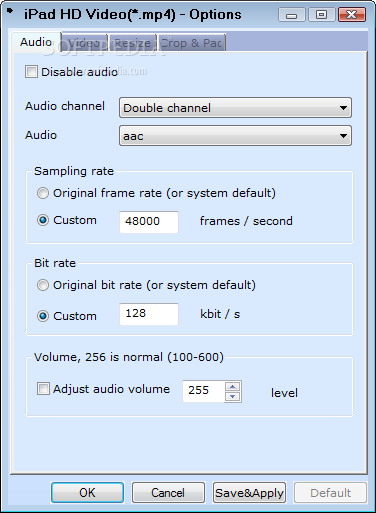Click the 255 volume level field
Image resolution: width=376 pixels, height=513 pixels.
tap(204, 391)
